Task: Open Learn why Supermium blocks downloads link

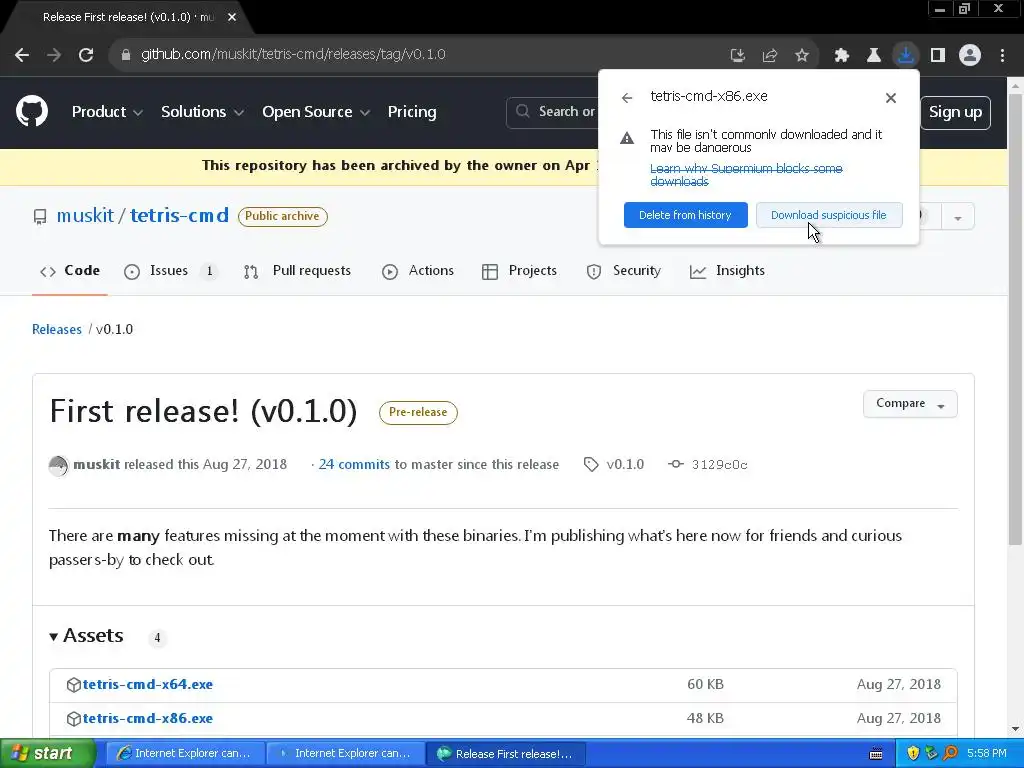Action: point(746,175)
